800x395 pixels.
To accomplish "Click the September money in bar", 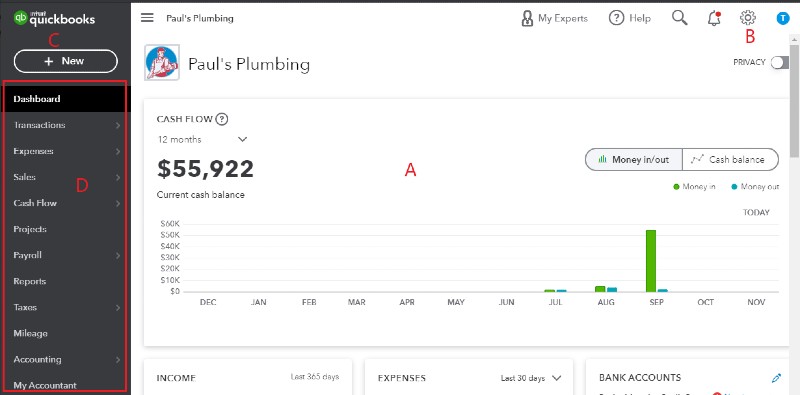I will [651, 261].
